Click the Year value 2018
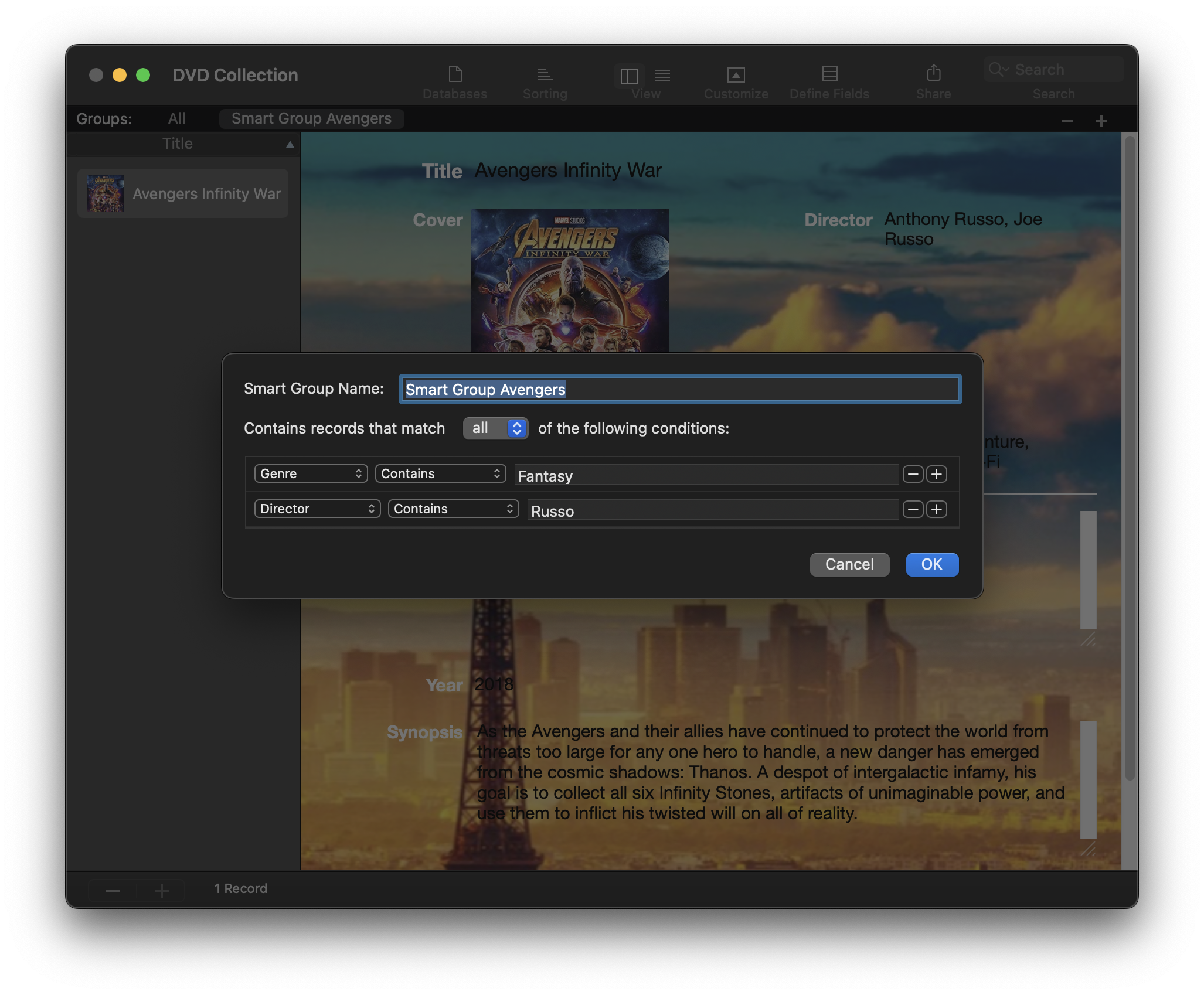This screenshot has width=1204, height=995. tap(494, 684)
